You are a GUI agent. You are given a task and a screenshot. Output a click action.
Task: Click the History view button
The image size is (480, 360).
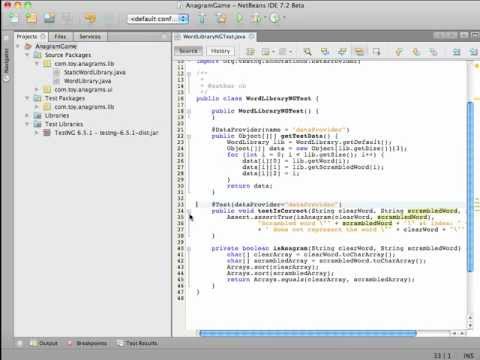pyautogui.click(x=220, y=51)
